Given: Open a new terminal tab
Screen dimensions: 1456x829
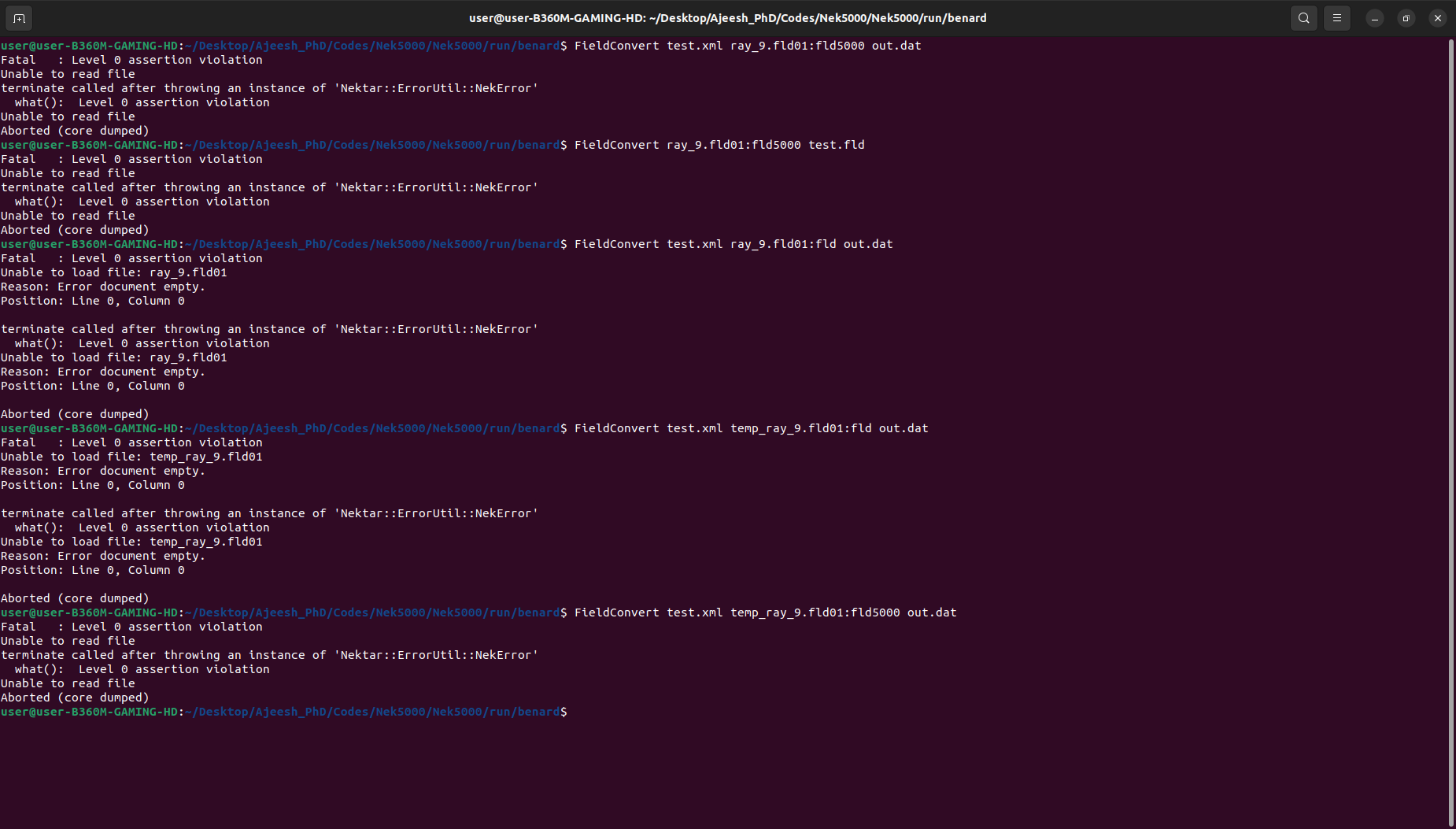Looking at the screenshot, I should pos(19,18).
